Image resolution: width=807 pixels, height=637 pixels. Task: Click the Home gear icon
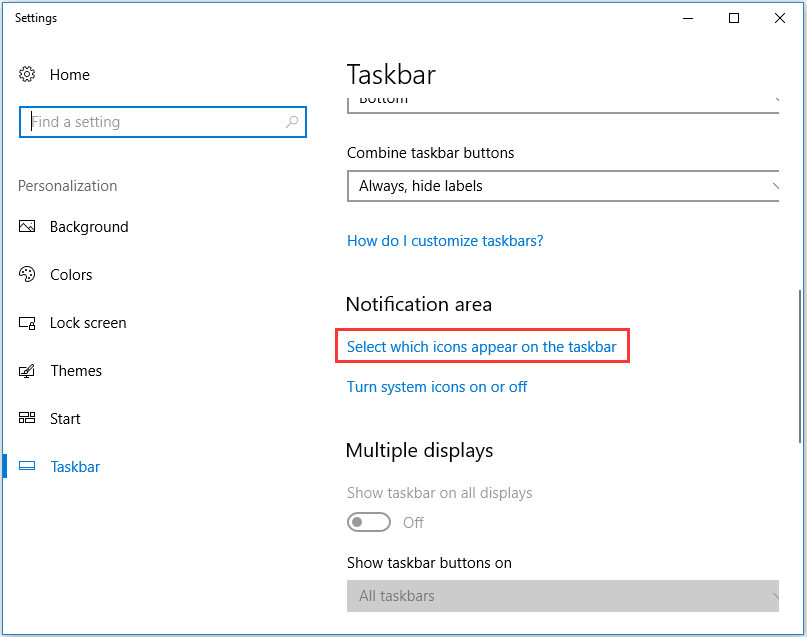coord(27,74)
